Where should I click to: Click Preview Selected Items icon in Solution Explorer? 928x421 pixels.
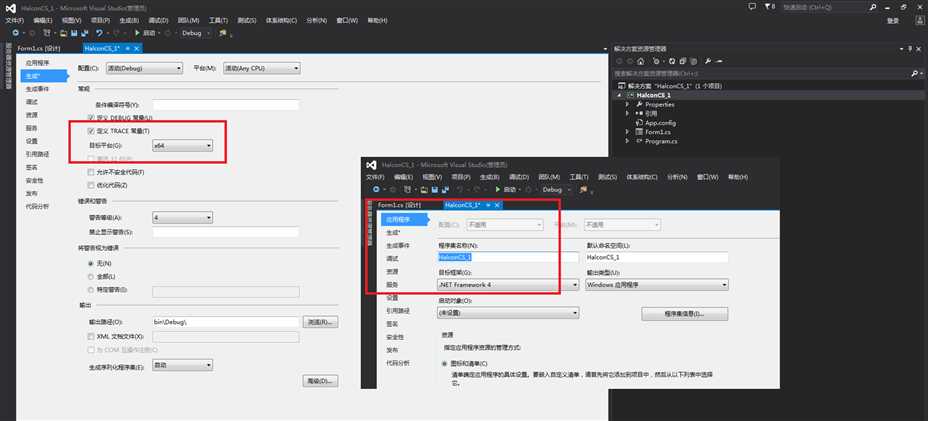coord(719,61)
